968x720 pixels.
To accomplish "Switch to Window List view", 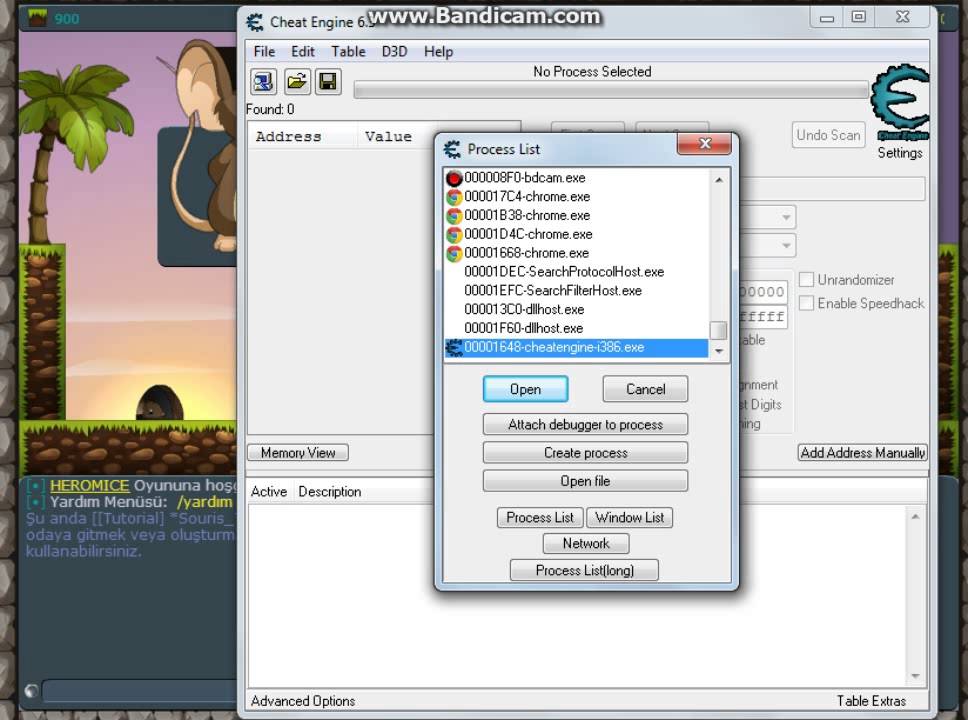I will 629,517.
